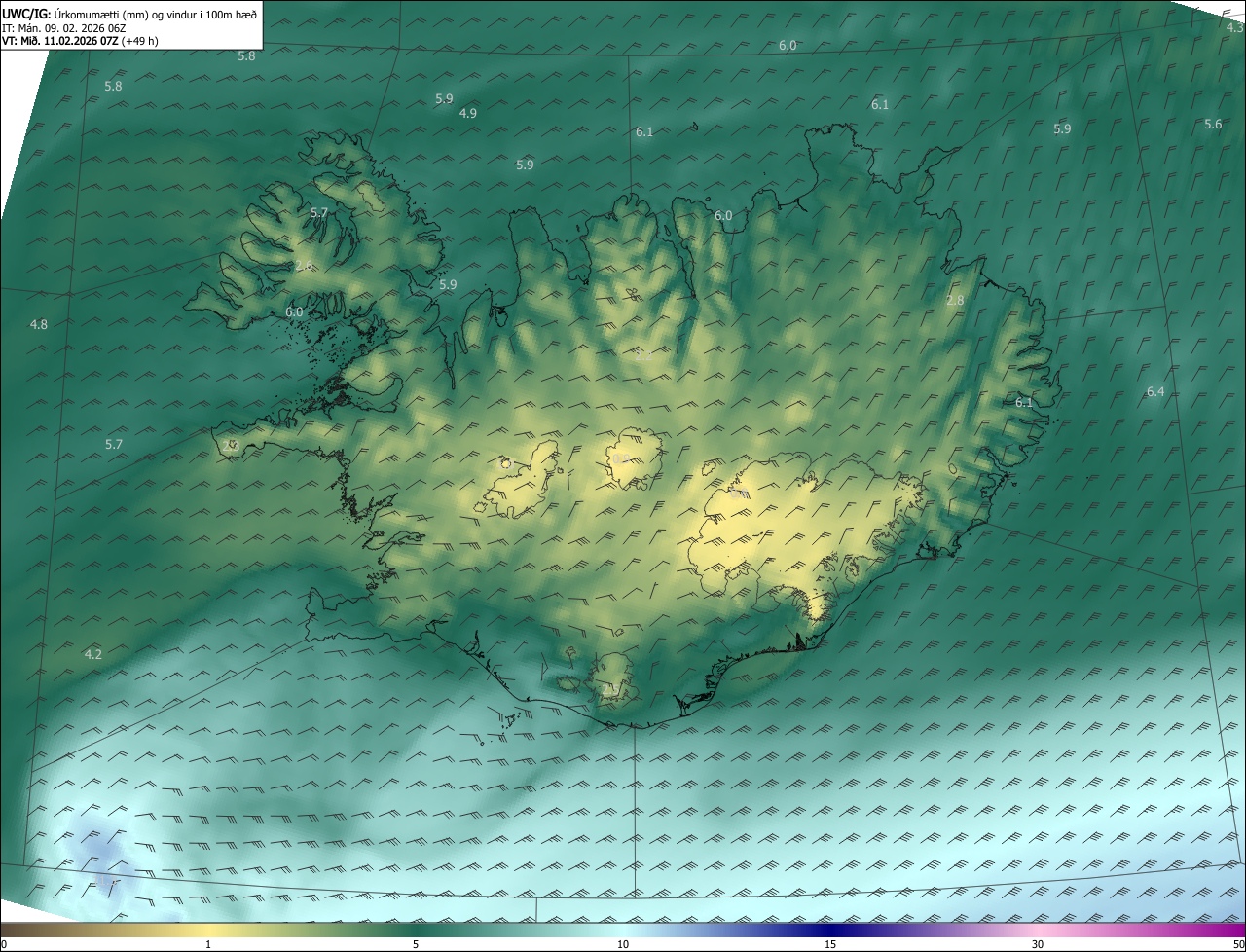Click the 50 tick on the colour scale
Viewport: 1246px width, 952px height.
tap(1238, 944)
